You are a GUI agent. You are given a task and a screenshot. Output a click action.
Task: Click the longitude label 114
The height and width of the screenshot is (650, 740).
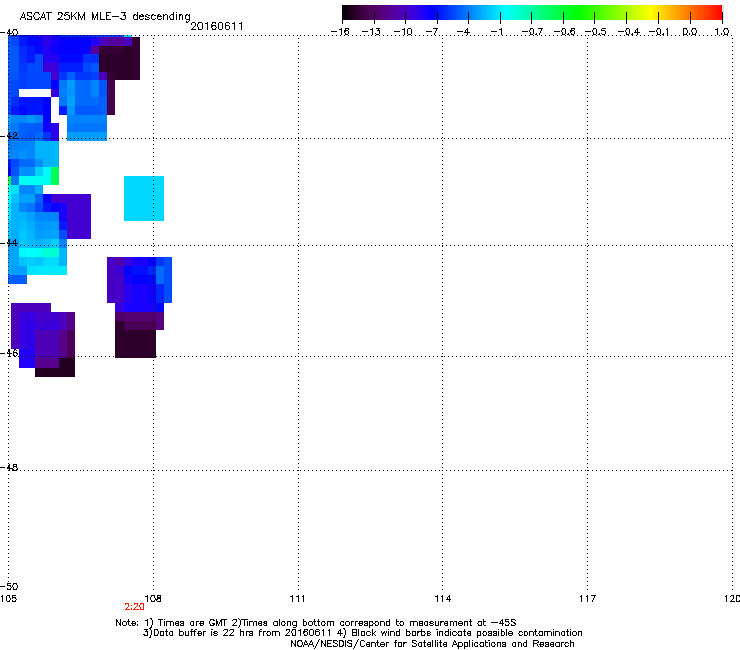(x=443, y=599)
